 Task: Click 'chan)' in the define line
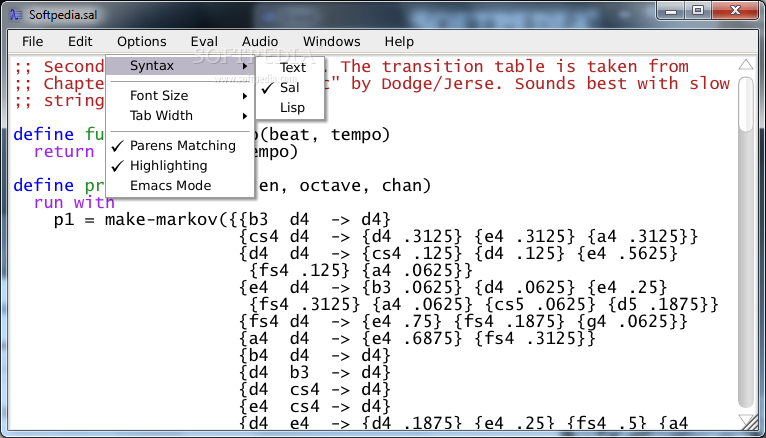[406, 186]
